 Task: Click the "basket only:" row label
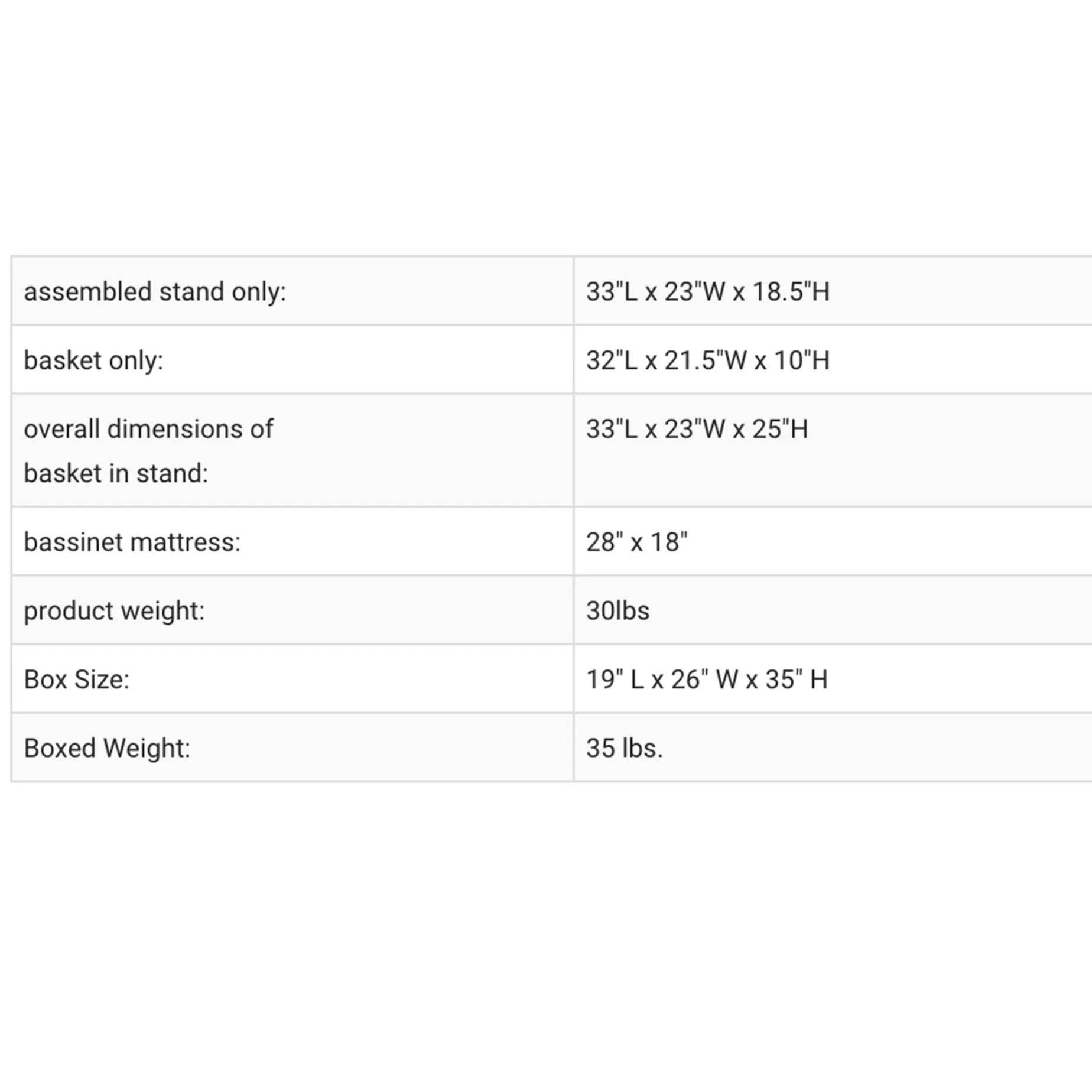click(93, 360)
